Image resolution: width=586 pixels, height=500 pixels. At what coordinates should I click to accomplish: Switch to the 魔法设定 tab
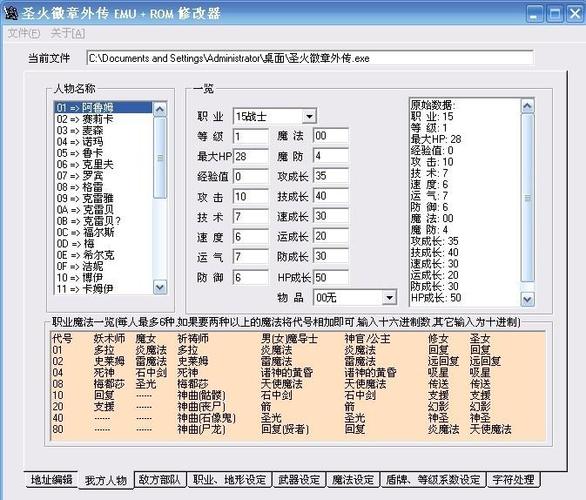point(353,480)
